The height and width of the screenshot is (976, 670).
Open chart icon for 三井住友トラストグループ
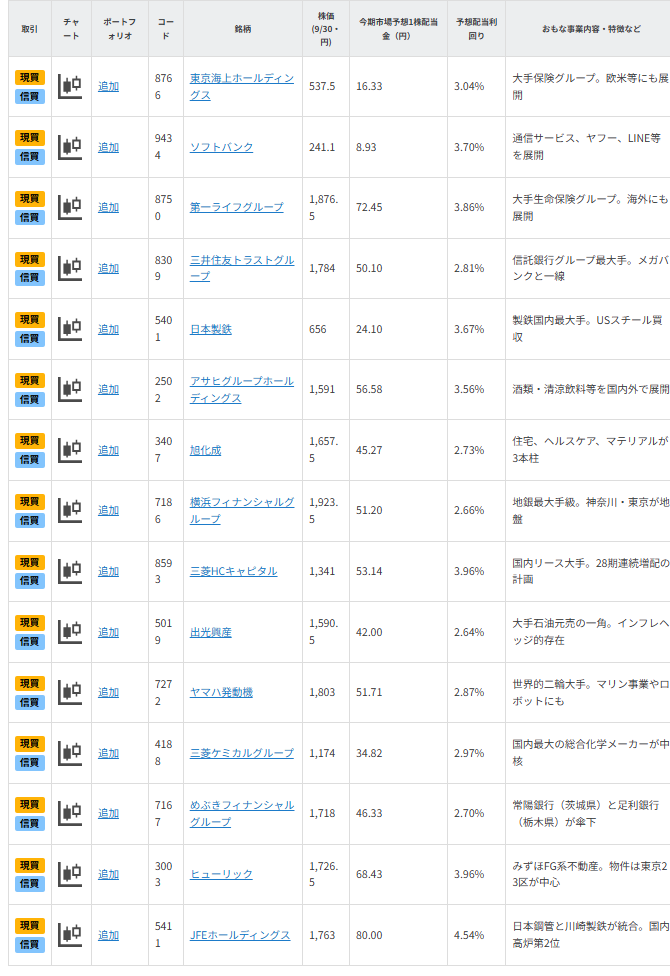pos(70,268)
